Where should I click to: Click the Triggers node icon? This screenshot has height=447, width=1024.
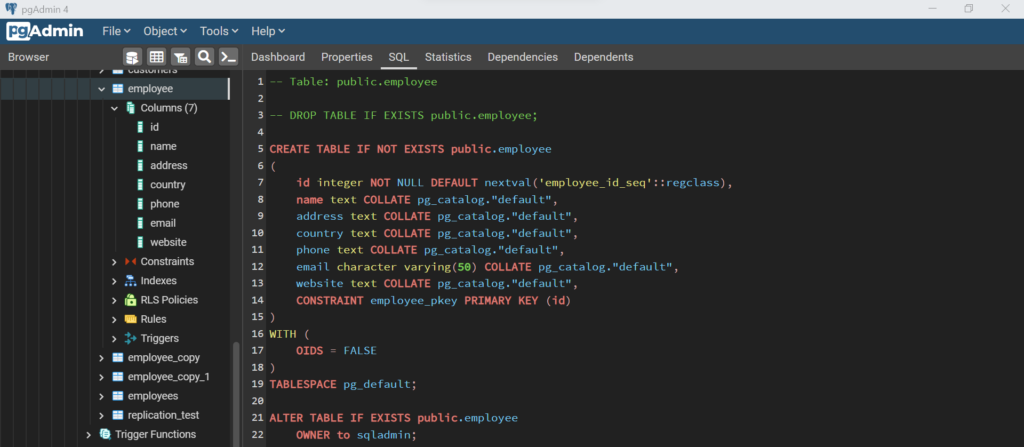click(130, 339)
